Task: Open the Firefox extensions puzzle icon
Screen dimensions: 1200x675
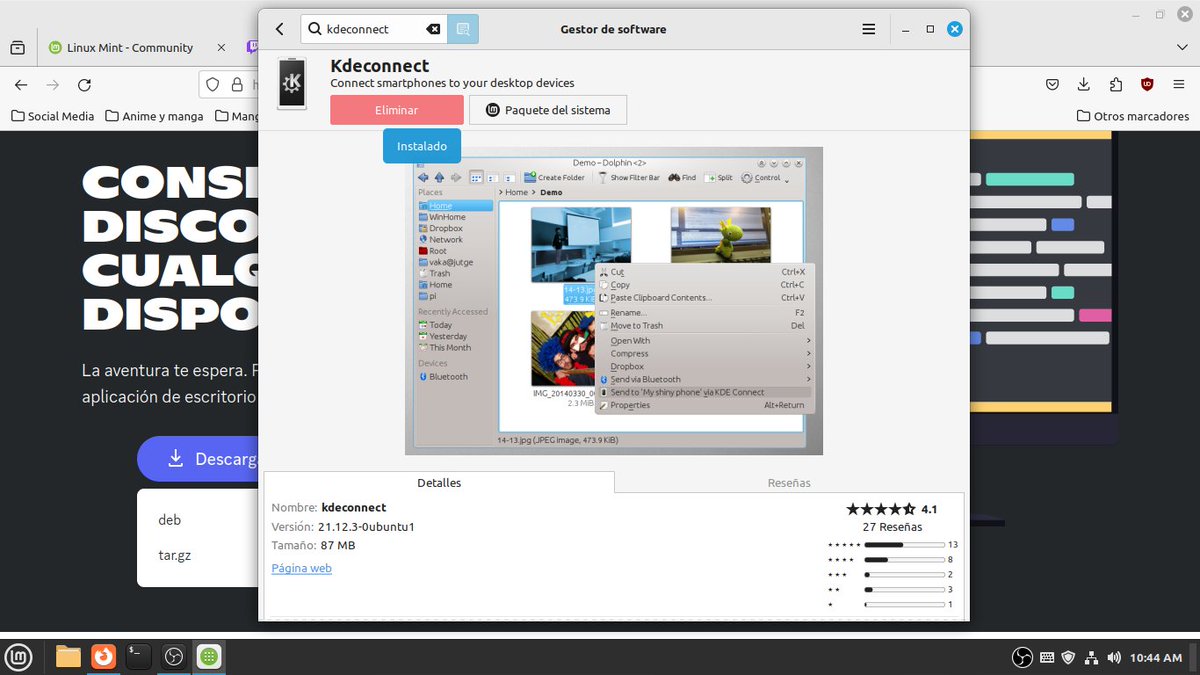Action: tap(1116, 85)
